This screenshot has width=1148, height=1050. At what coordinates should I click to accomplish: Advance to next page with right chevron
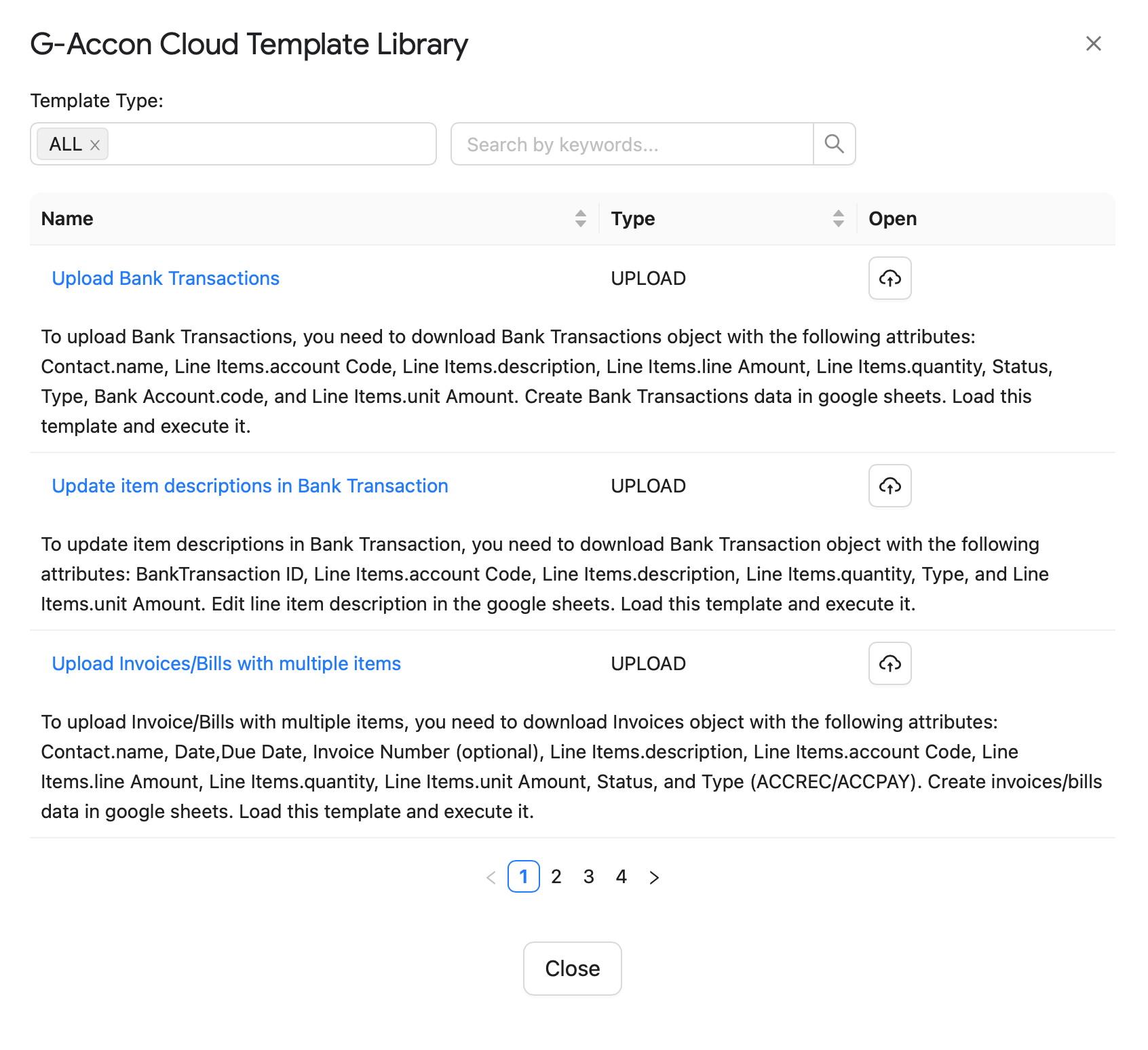pyautogui.click(x=654, y=877)
